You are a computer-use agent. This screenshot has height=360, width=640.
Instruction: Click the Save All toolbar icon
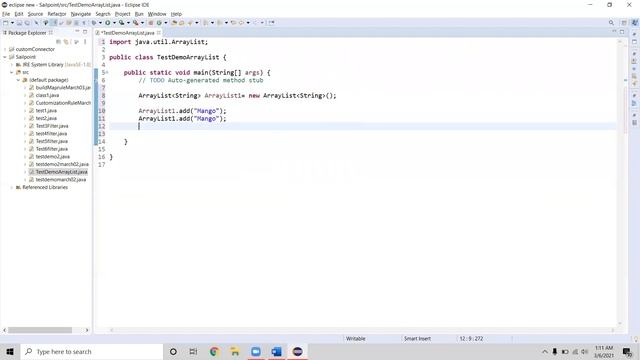click(27, 23)
